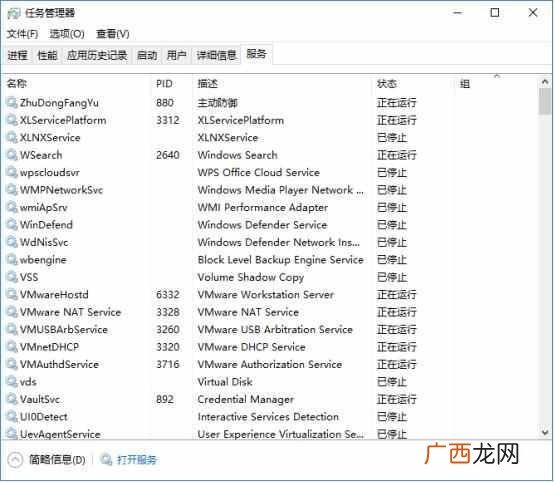Click the wpscloudsvr service icon

(12, 172)
